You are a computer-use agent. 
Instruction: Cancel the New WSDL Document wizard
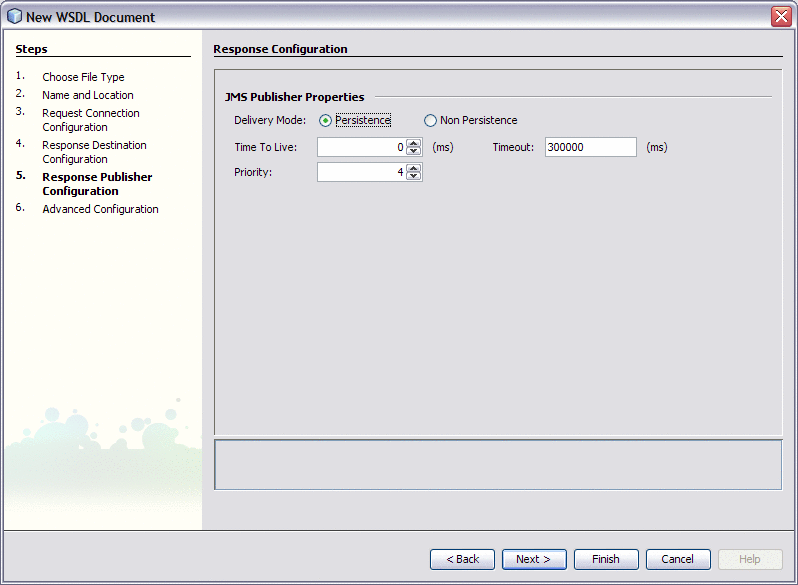pos(677,559)
